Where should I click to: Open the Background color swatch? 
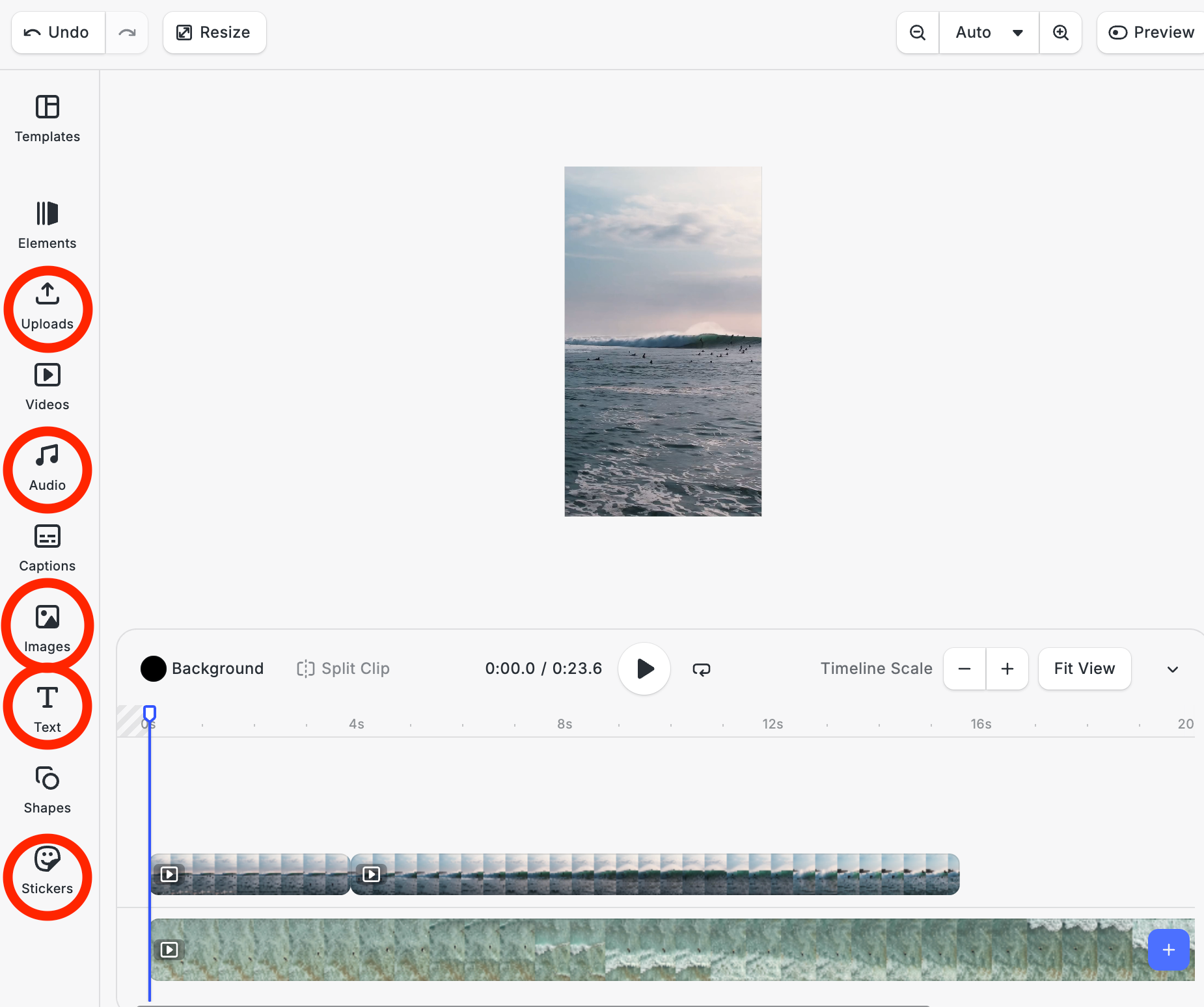point(154,668)
